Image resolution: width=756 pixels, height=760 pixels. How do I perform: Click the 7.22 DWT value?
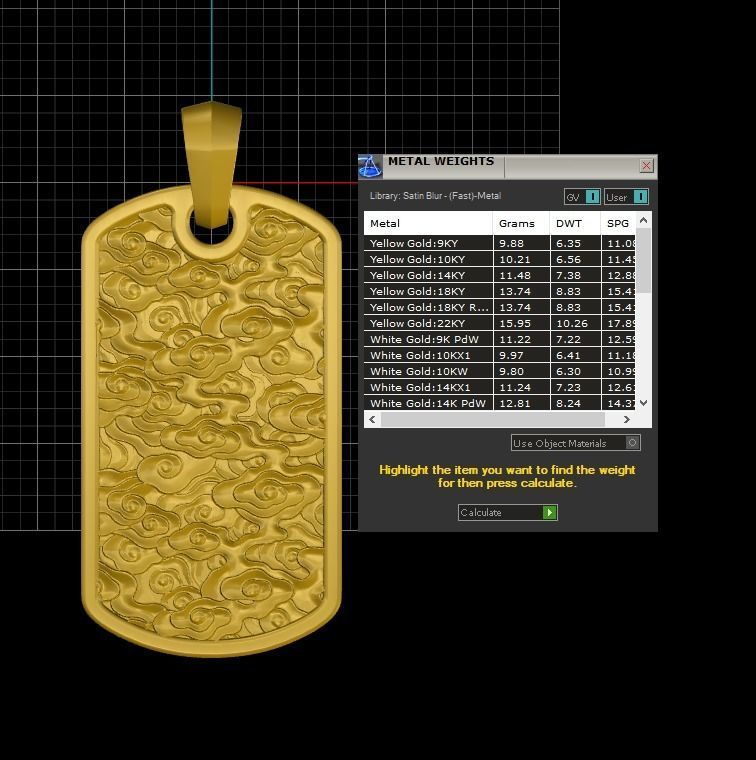coord(568,339)
